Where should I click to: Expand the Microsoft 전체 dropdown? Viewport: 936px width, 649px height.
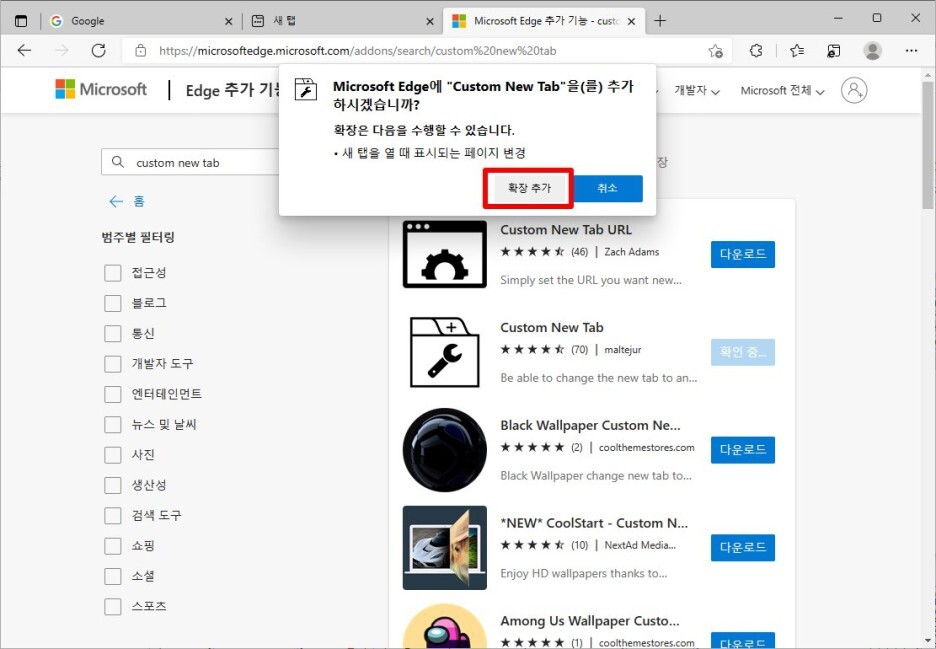point(782,90)
